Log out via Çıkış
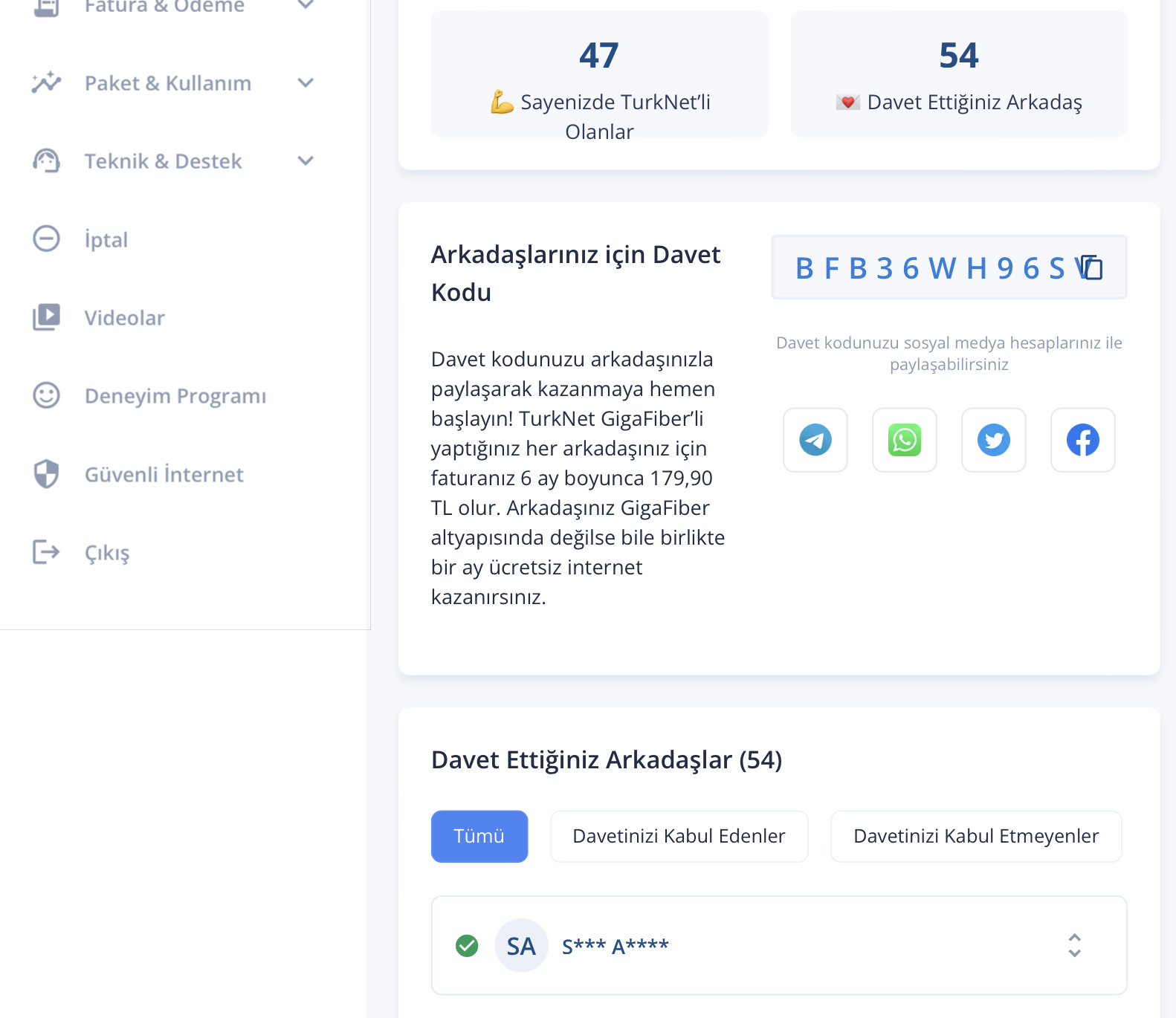1176x1018 pixels. 107,553
